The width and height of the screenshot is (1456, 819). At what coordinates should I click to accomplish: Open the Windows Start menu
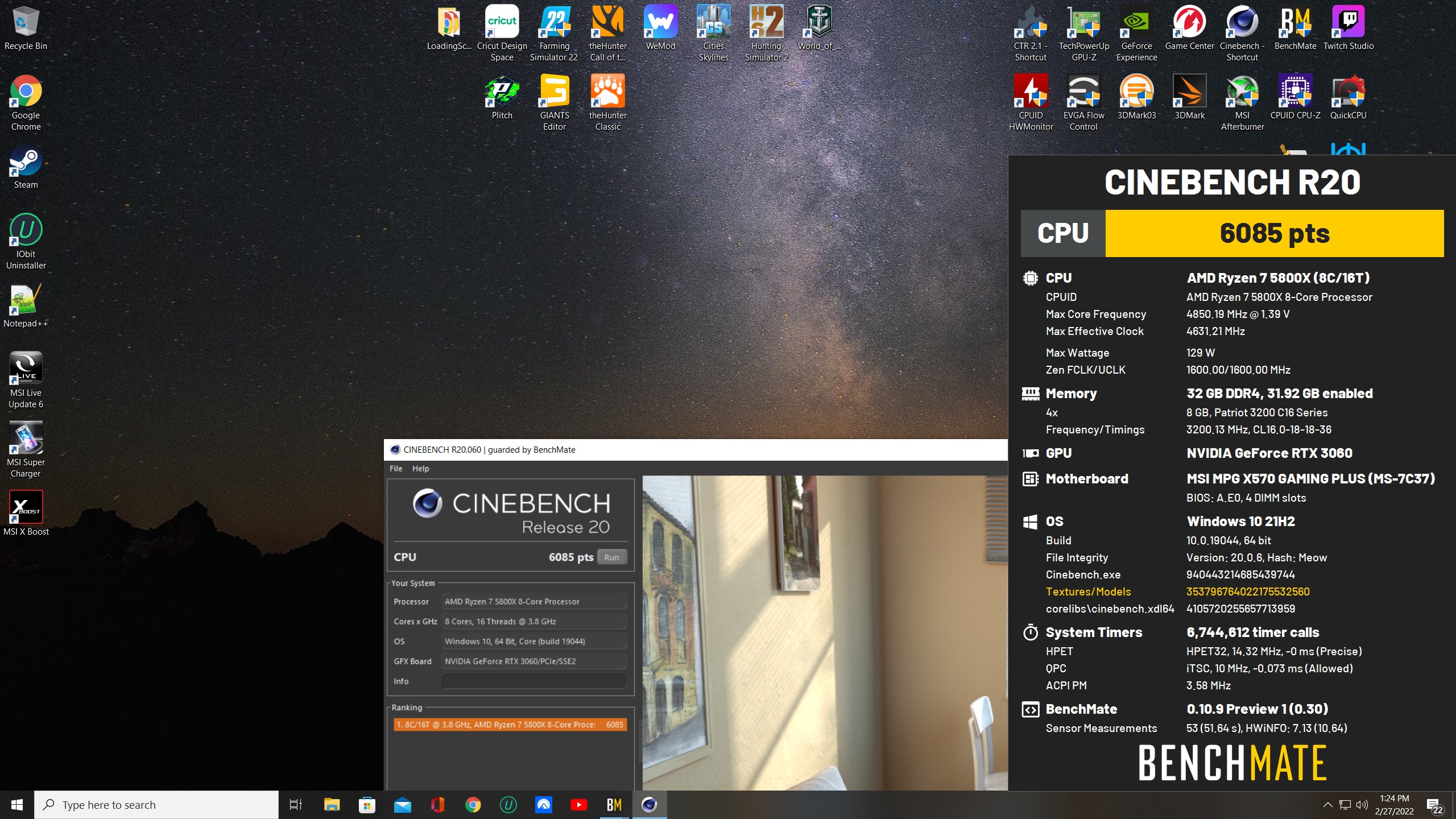pos(17,805)
